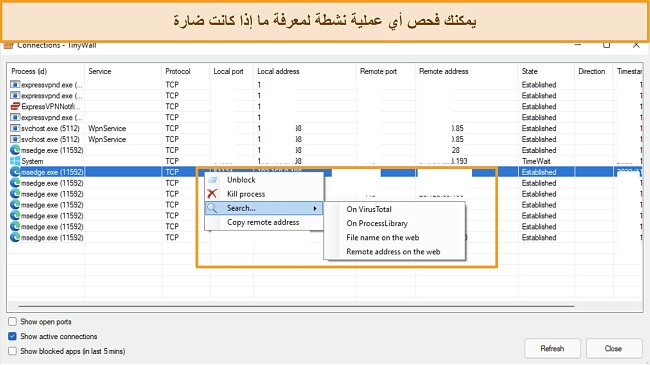Click the TimeWait state cell

tap(536, 161)
